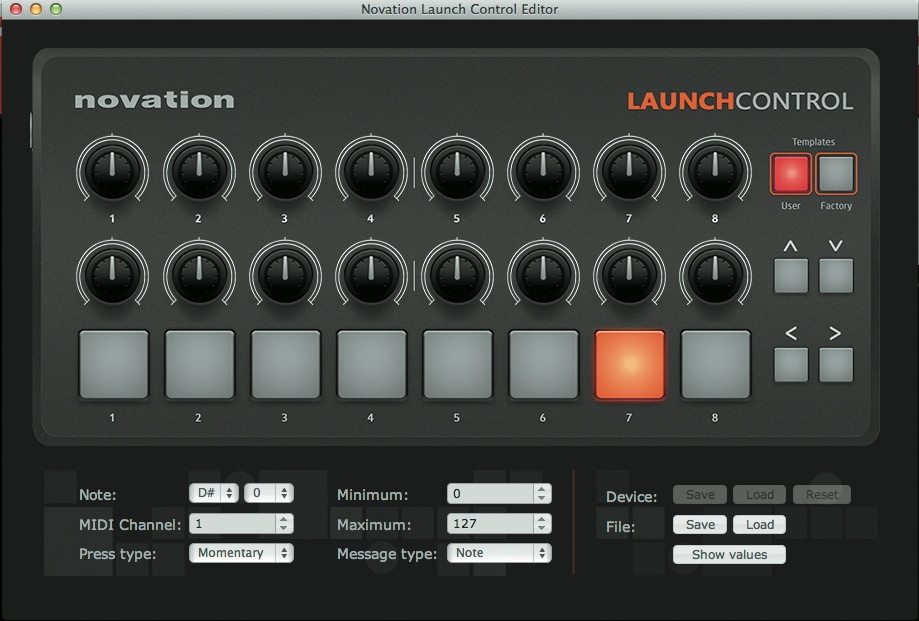
Task: Open the MIDI Channel dropdown
Action: pos(241,524)
